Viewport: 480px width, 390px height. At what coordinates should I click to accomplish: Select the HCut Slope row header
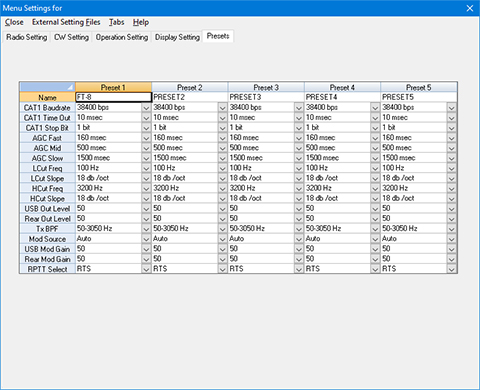click(47, 198)
